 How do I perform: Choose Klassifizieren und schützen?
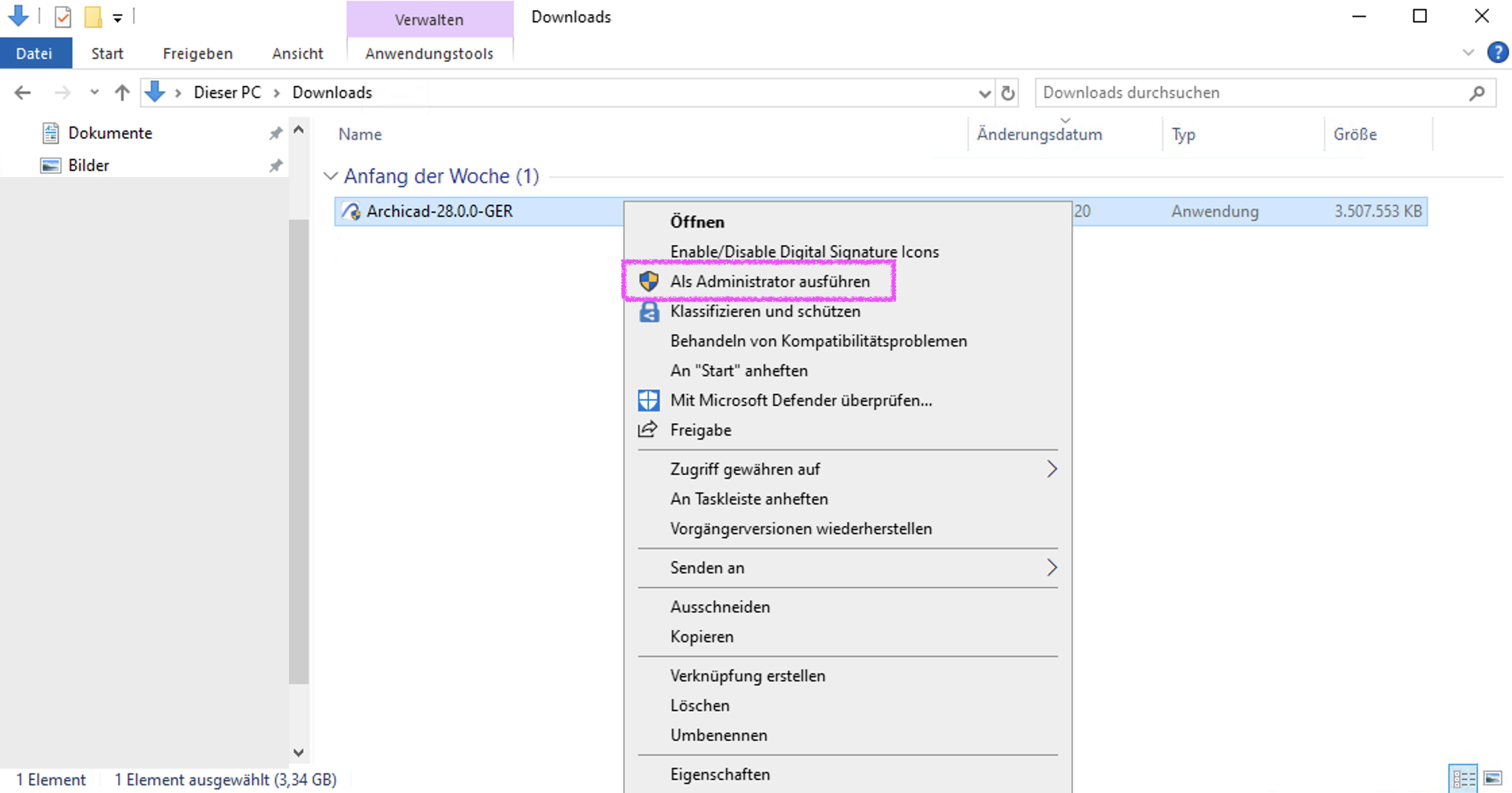pos(848,311)
